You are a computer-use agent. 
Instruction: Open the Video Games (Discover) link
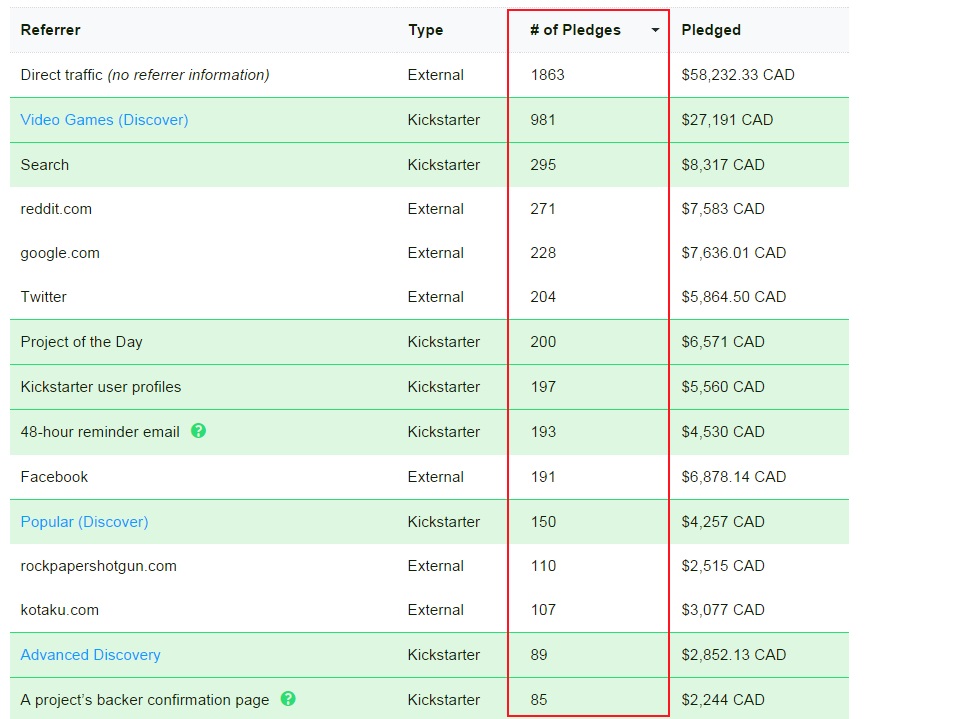(104, 120)
